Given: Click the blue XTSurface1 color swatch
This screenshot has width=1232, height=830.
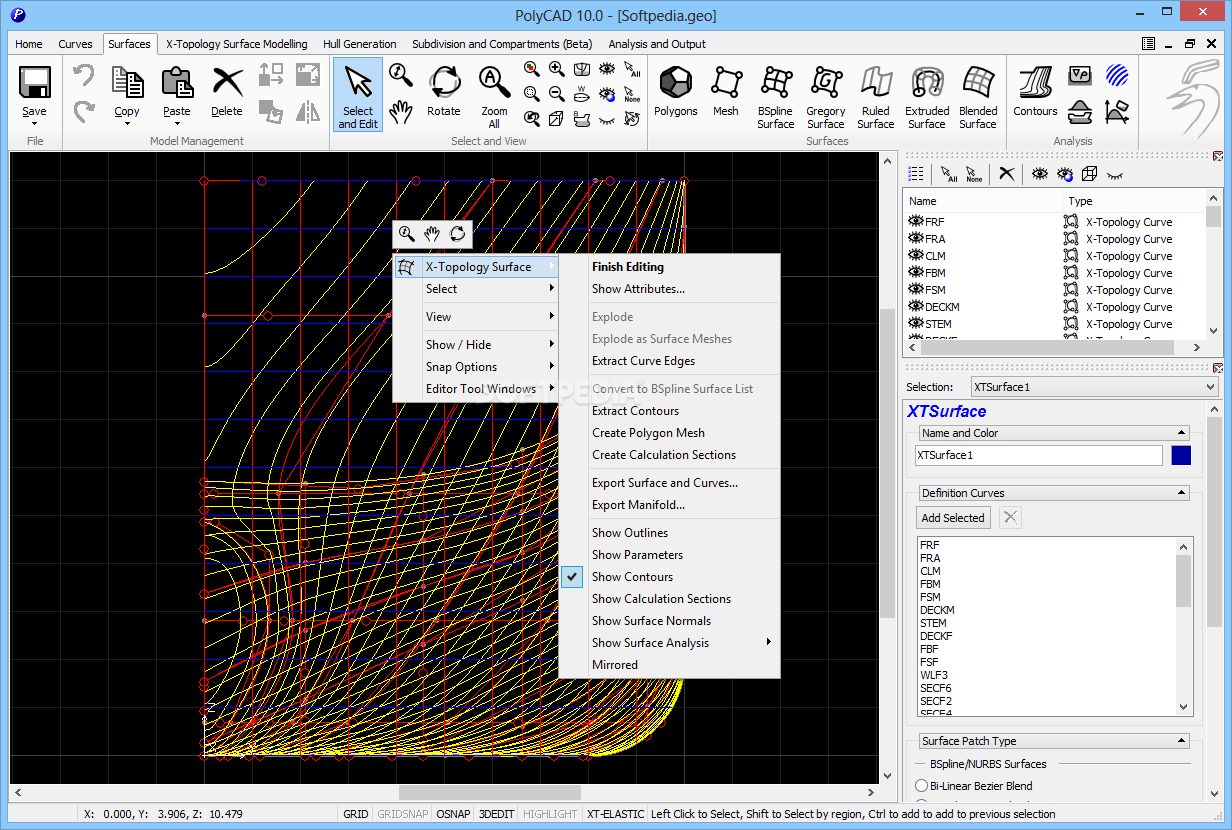Looking at the screenshot, I should click(1181, 455).
